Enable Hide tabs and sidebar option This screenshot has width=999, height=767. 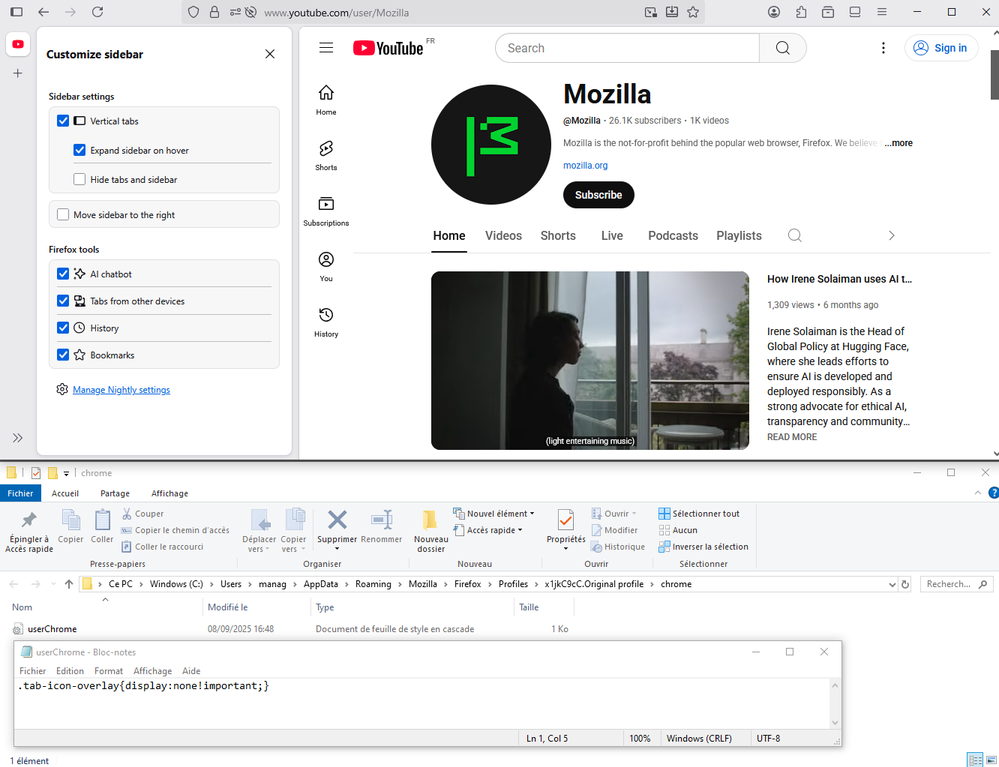pos(80,180)
